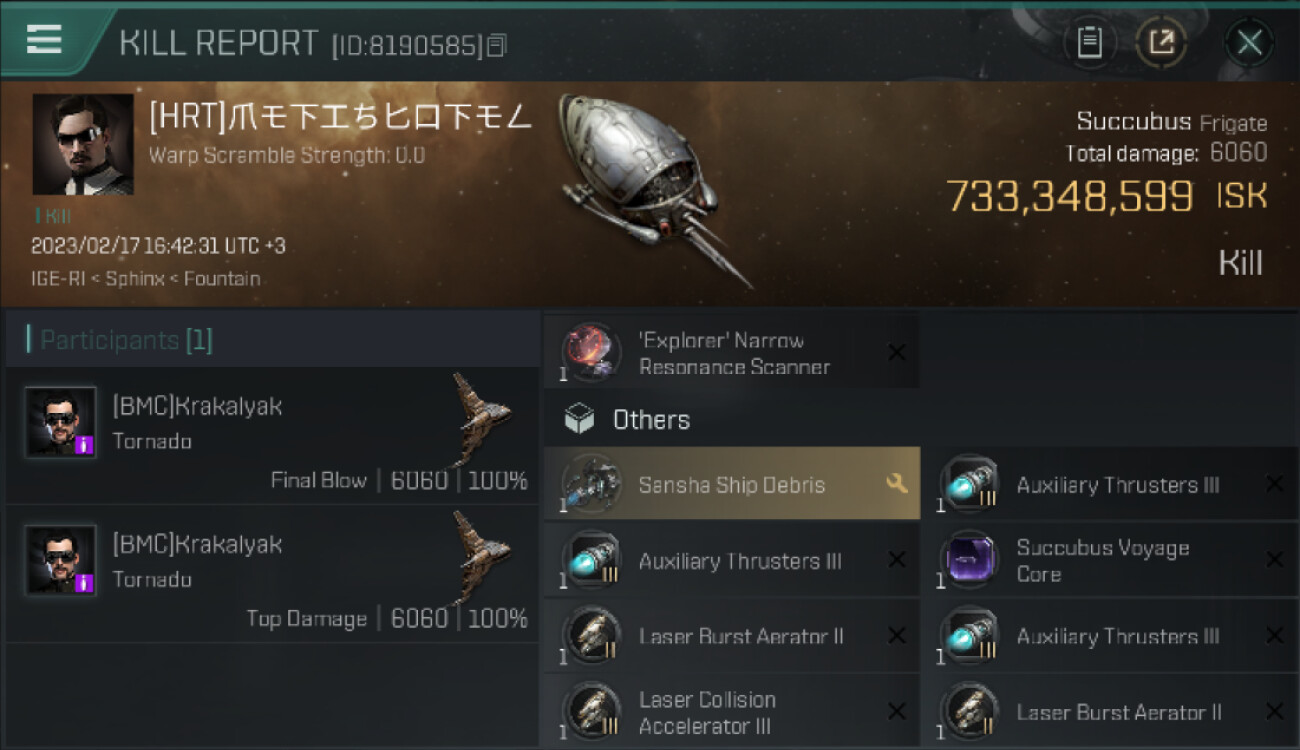1300x750 pixels.
Task: Open Krakalyak portrait in Top Damage row
Action: (61, 560)
